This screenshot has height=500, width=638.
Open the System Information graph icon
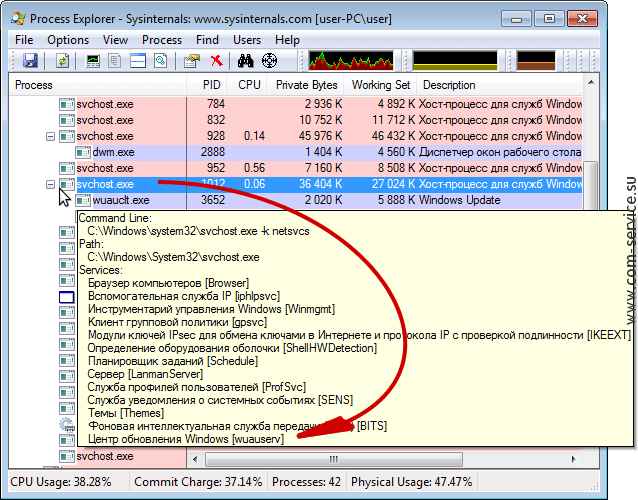coord(93,61)
